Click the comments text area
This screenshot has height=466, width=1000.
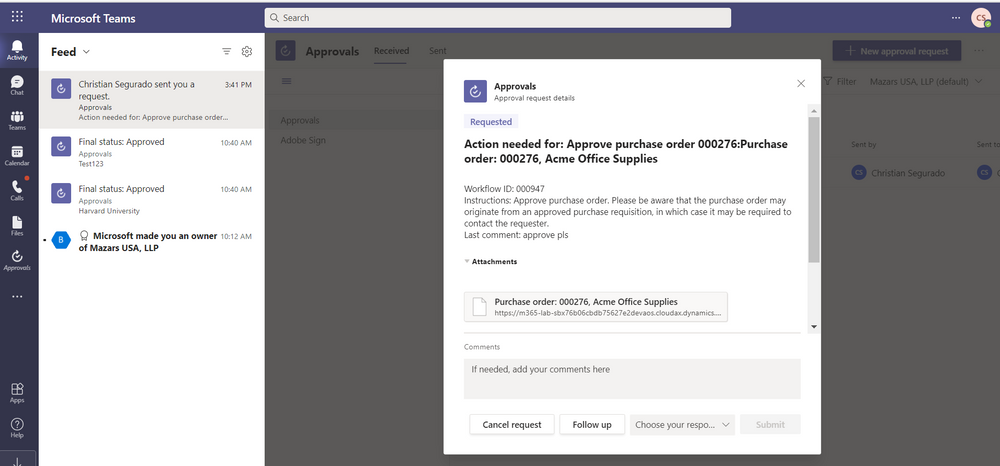632,379
